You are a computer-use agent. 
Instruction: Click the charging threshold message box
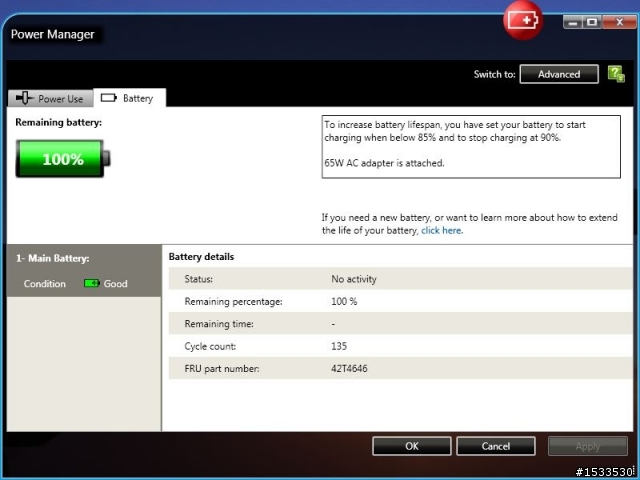471,147
